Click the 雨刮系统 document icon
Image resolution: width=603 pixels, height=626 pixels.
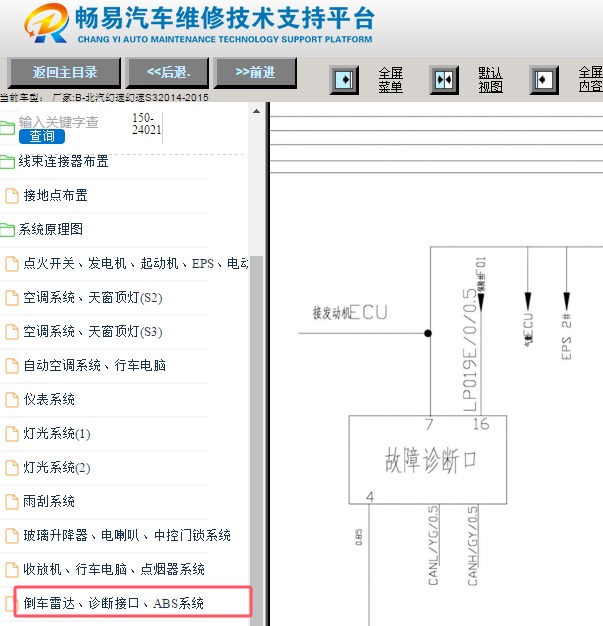click(x=12, y=501)
